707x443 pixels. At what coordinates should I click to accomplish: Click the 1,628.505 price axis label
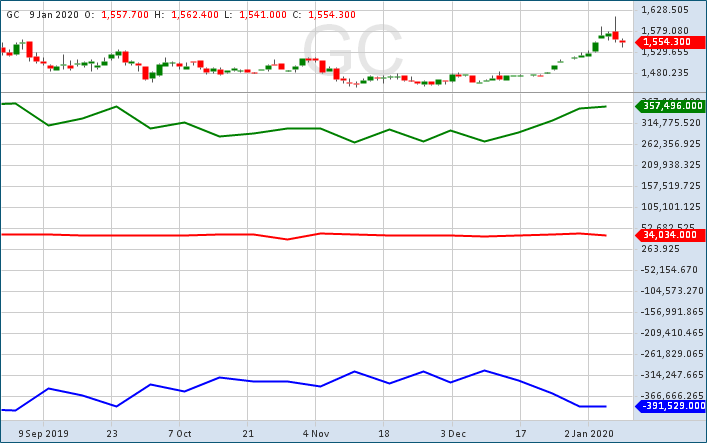(665, 10)
